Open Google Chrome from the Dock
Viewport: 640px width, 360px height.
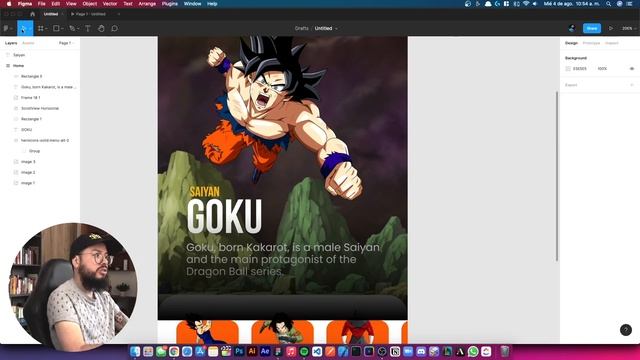click(x=174, y=351)
